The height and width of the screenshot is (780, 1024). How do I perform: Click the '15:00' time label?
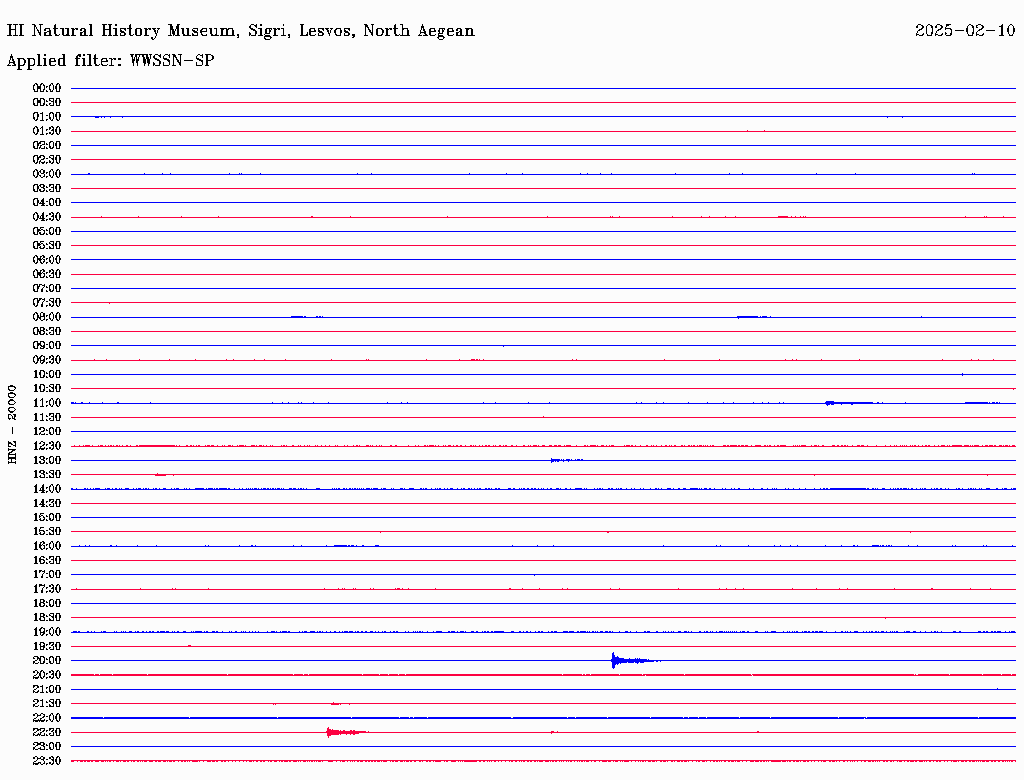click(47, 517)
